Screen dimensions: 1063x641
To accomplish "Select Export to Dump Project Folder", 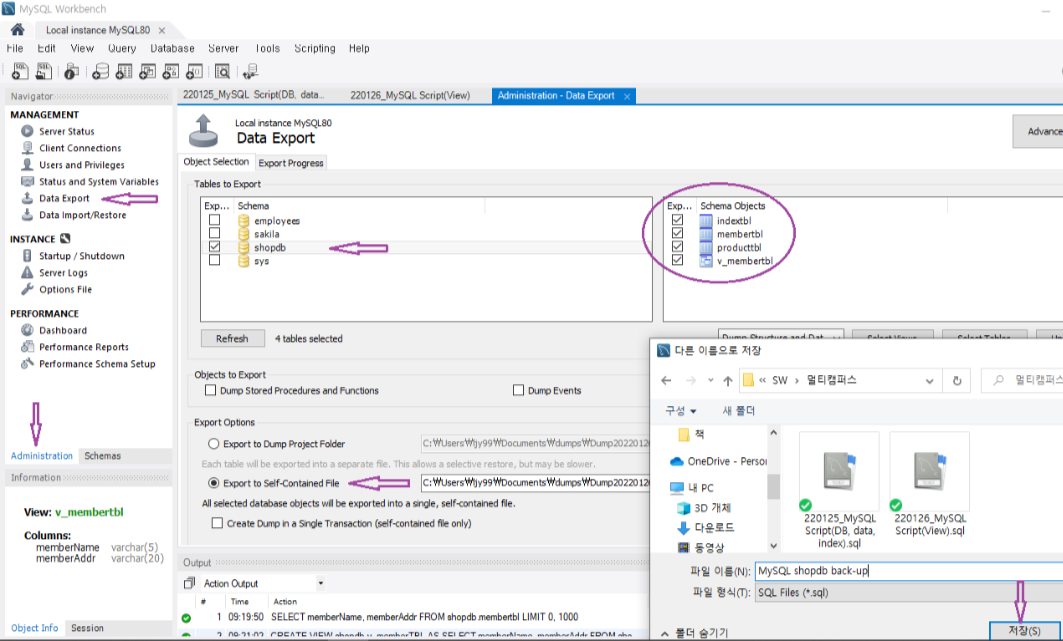I will tap(214, 444).
